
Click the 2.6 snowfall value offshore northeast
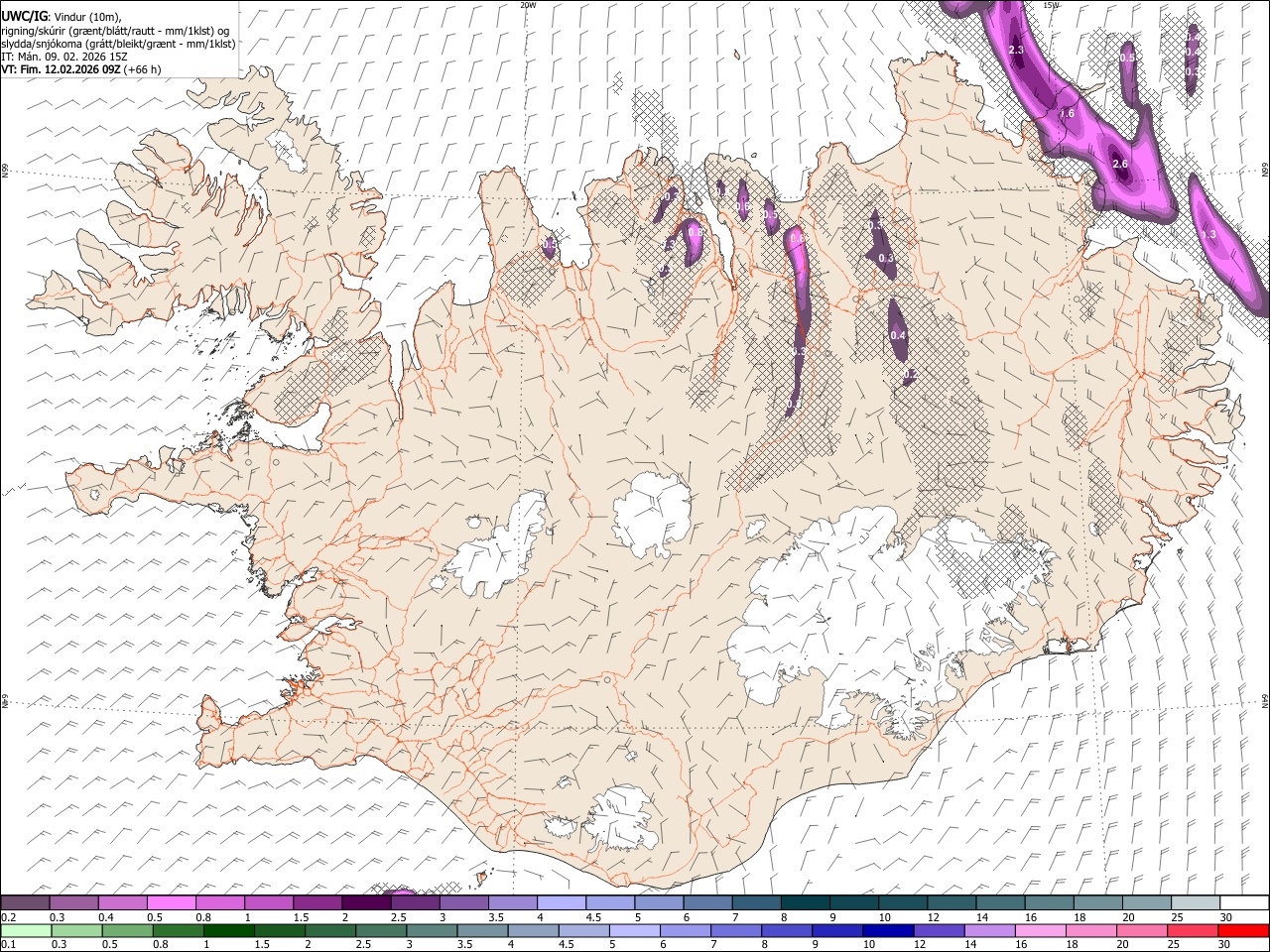[1120, 164]
